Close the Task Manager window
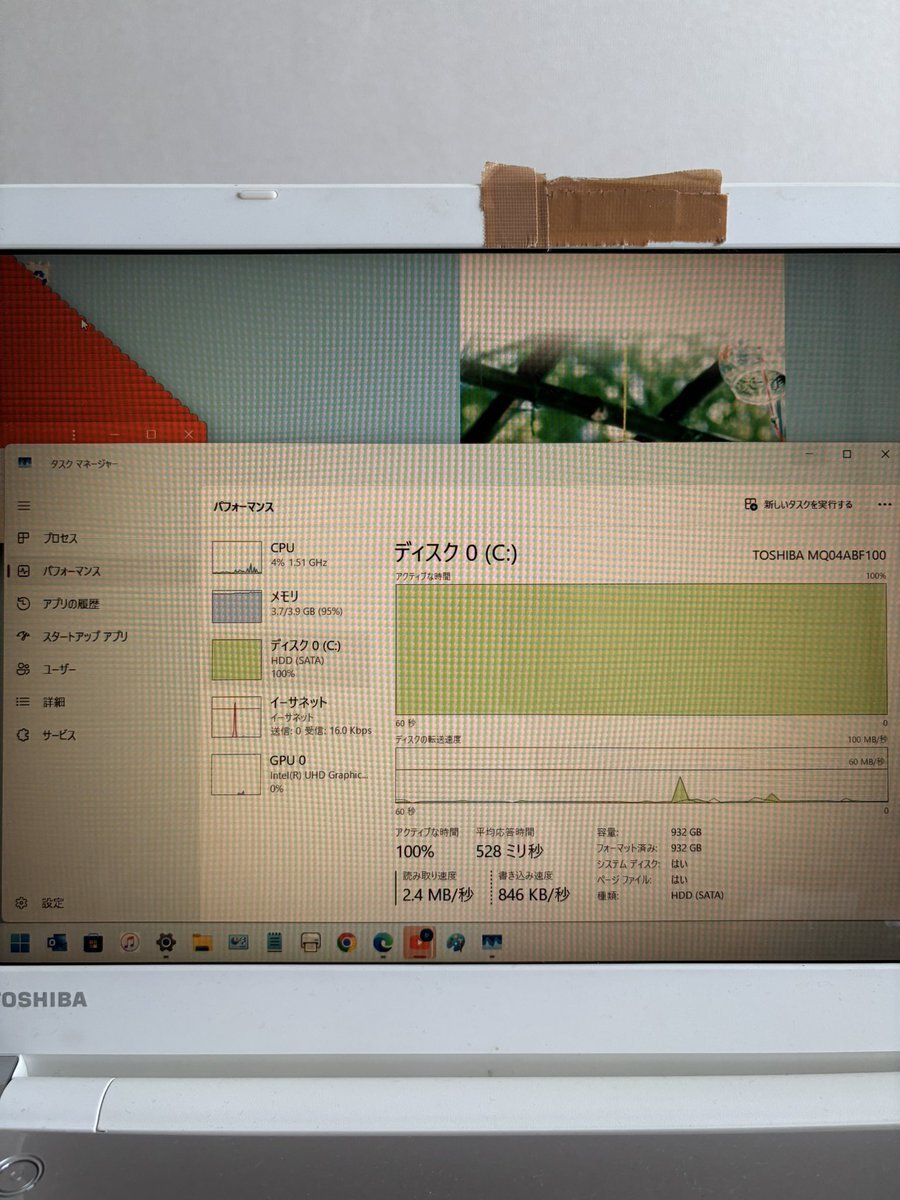Image resolution: width=900 pixels, height=1200 pixels. click(884, 455)
